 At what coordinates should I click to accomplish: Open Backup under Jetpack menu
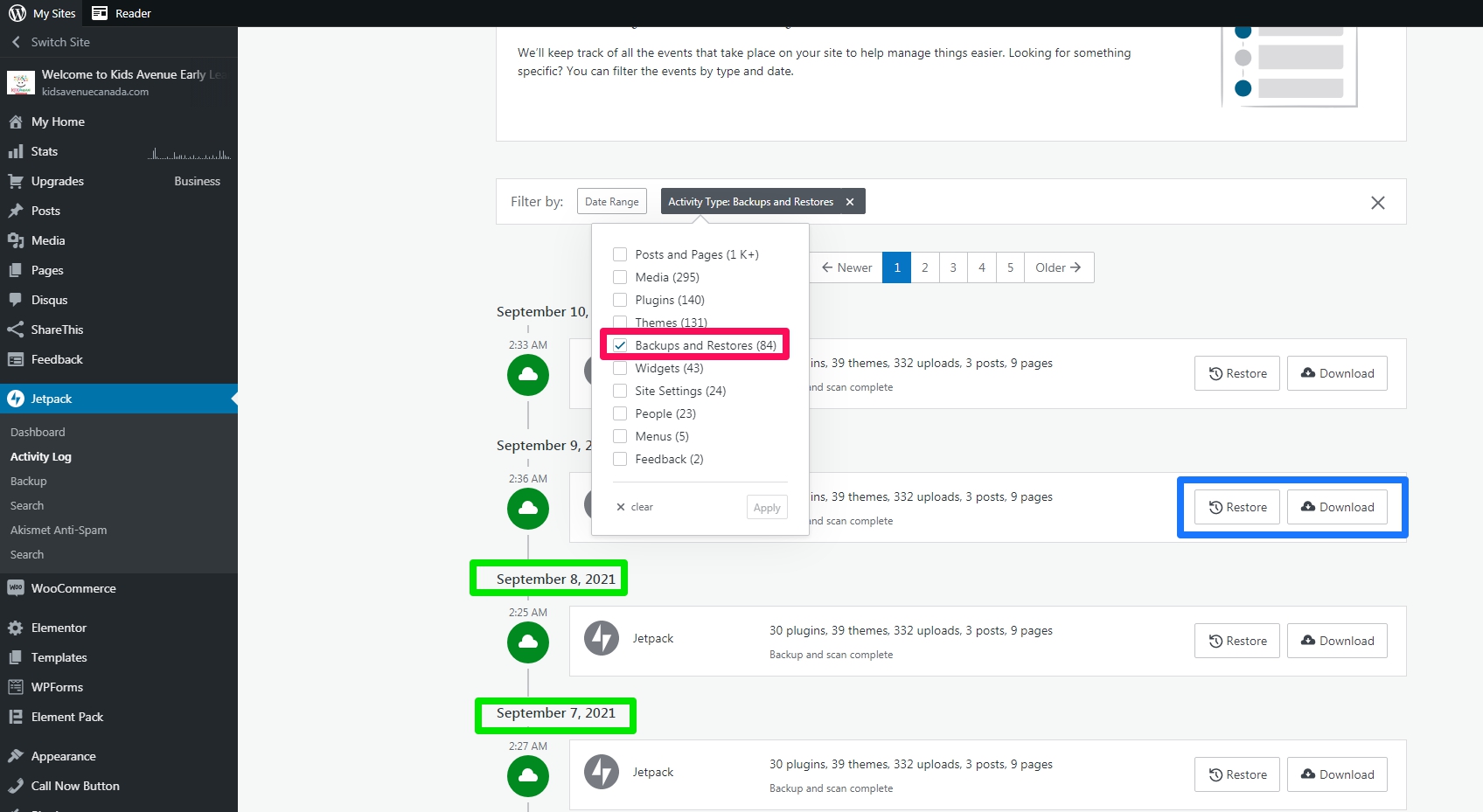[29, 481]
